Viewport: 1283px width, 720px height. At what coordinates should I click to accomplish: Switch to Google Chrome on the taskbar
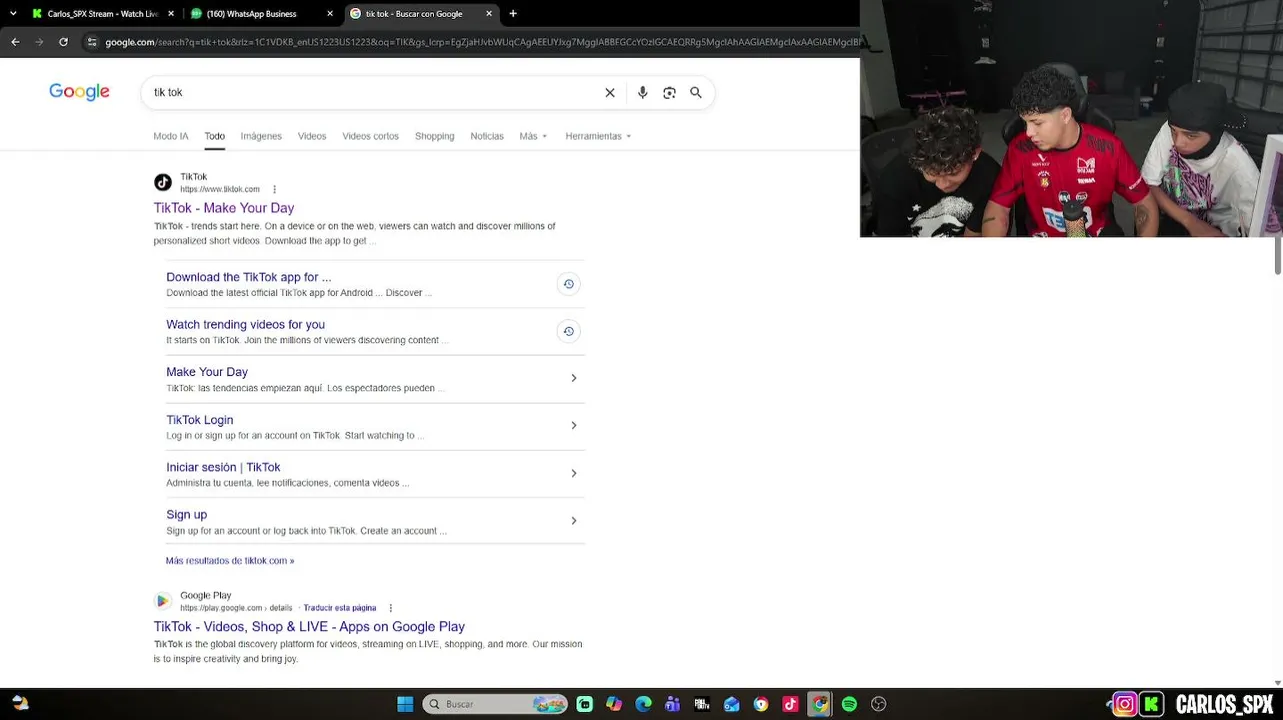tap(820, 704)
